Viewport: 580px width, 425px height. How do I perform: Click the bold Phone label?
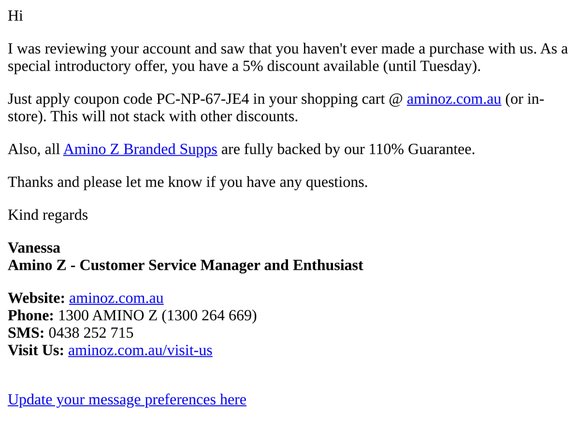click(31, 316)
